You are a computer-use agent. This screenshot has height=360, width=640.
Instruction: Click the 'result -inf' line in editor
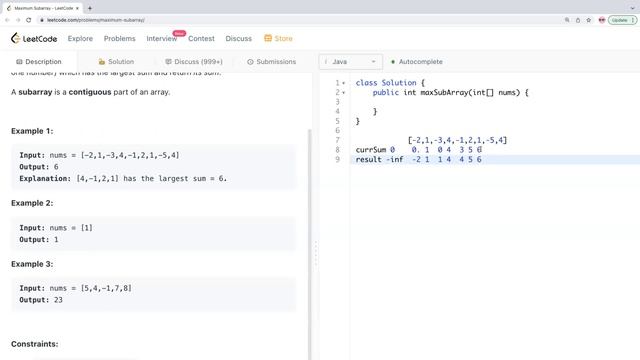[x=418, y=160]
